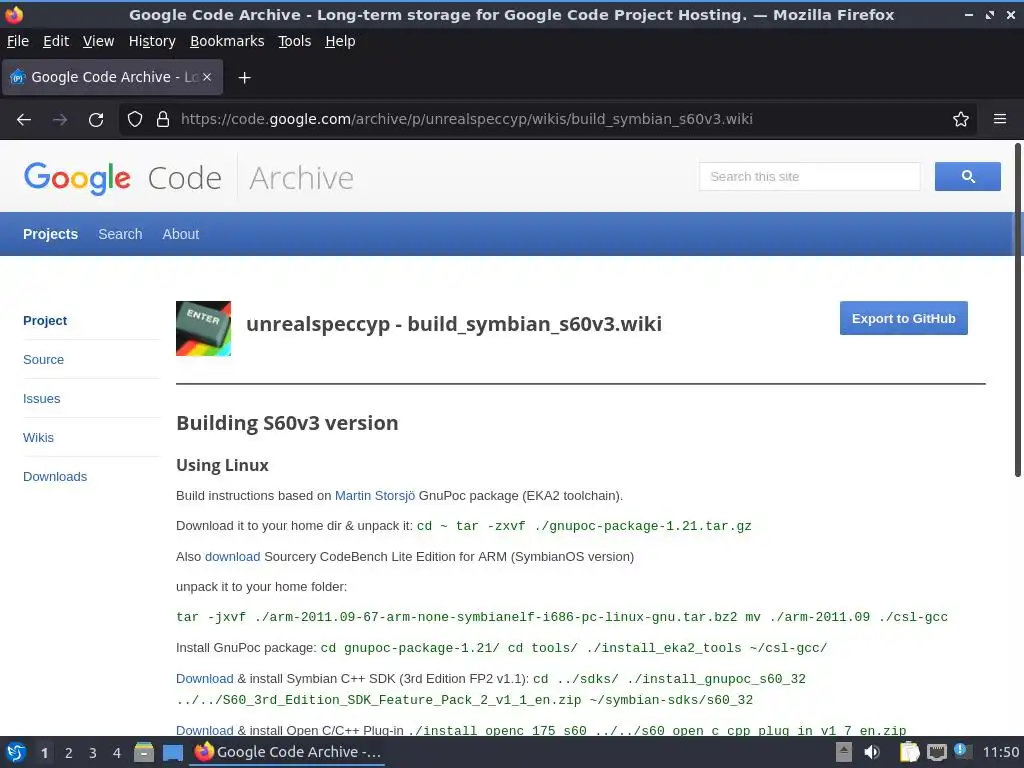This screenshot has width=1024, height=768.
Task: Open the taskbar start menu icon
Action: 16,752
